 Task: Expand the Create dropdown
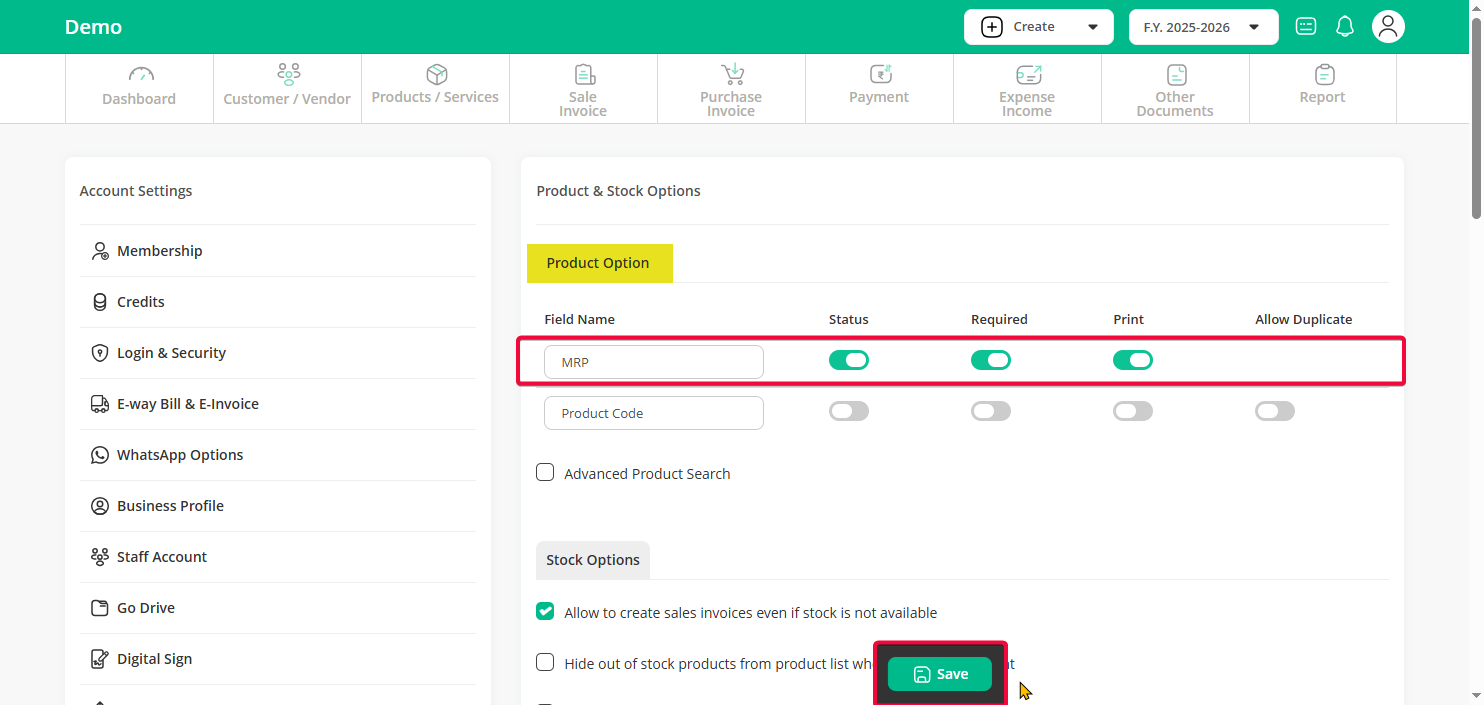click(x=1038, y=27)
